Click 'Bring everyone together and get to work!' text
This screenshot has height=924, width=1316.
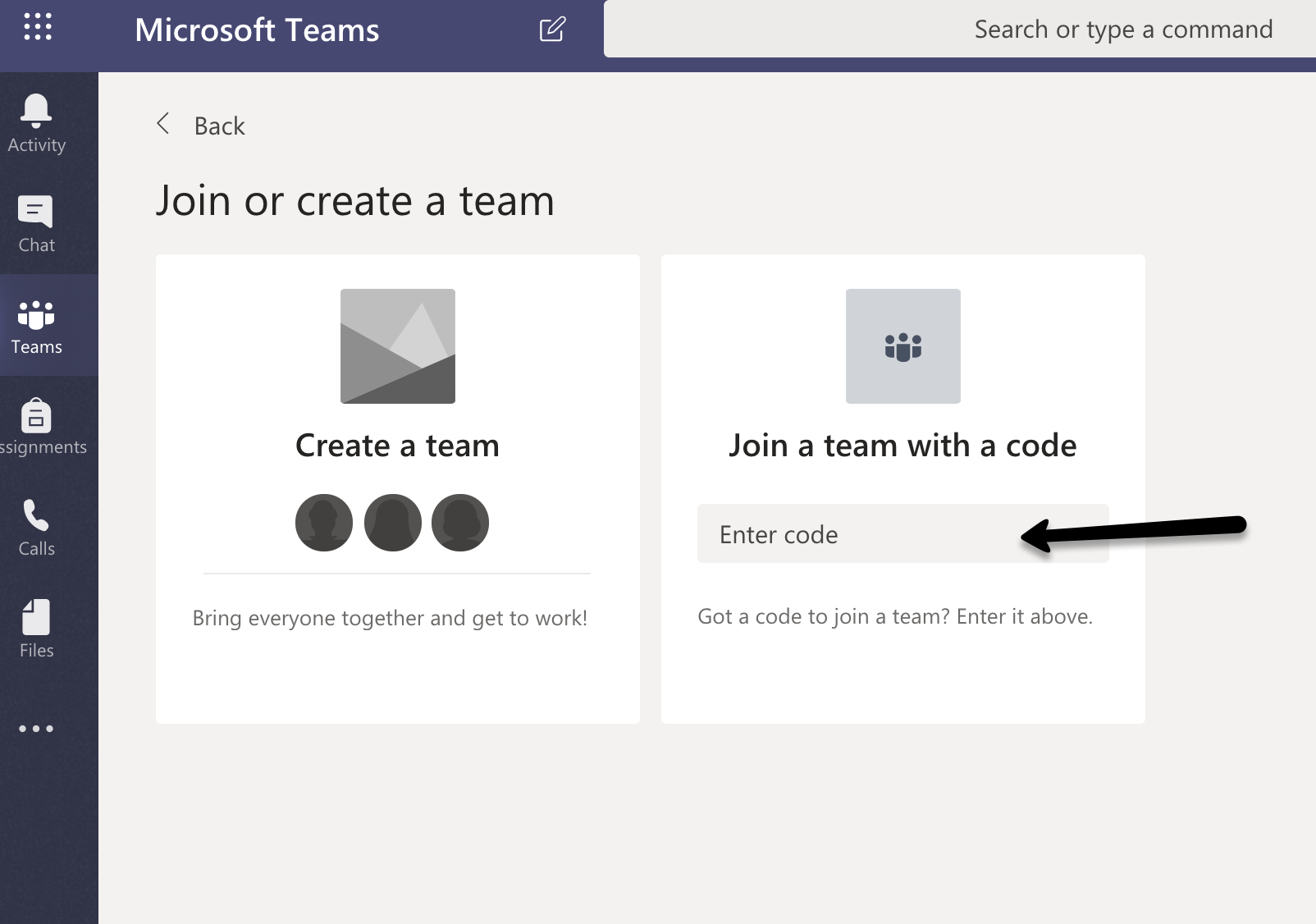[x=390, y=618]
